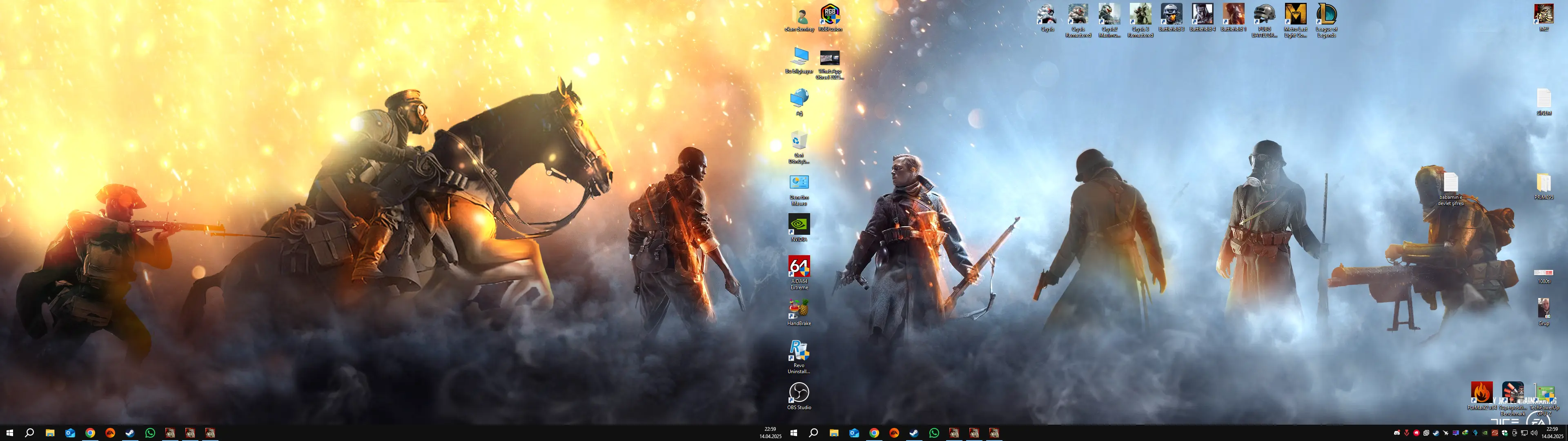Select the Revo Uninstaller shortcut
1568x441 pixels.
pos(799,356)
